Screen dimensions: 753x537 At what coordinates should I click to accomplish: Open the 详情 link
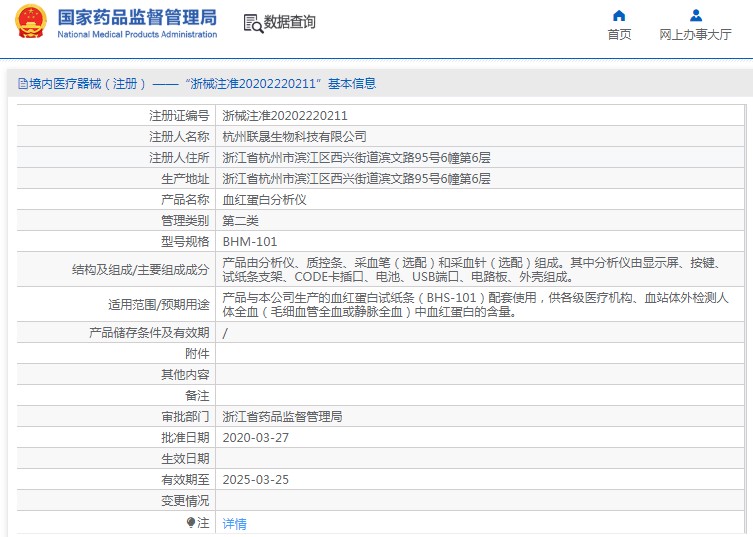pyautogui.click(x=234, y=524)
